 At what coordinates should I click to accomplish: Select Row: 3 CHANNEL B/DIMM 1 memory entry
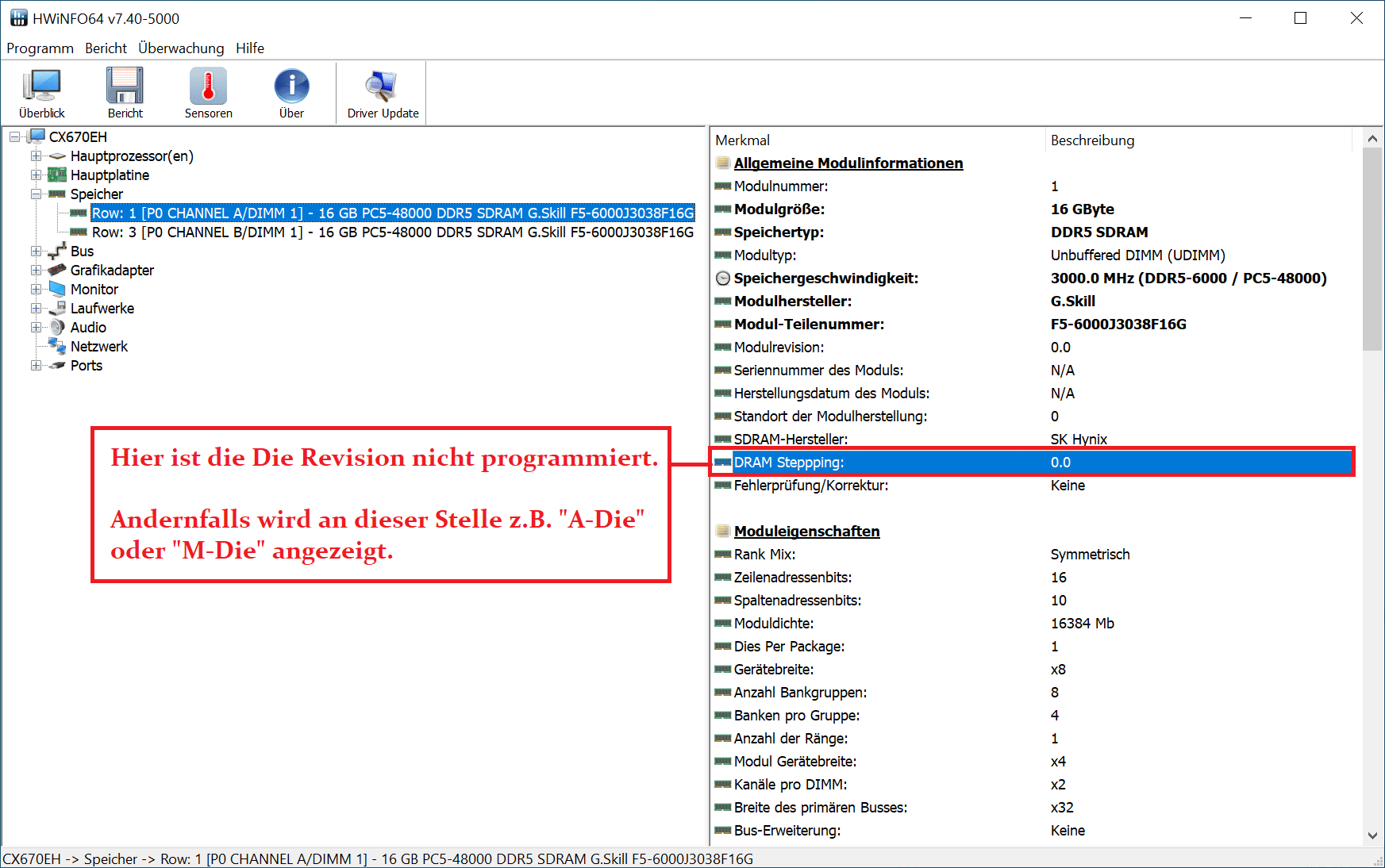[393, 232]
